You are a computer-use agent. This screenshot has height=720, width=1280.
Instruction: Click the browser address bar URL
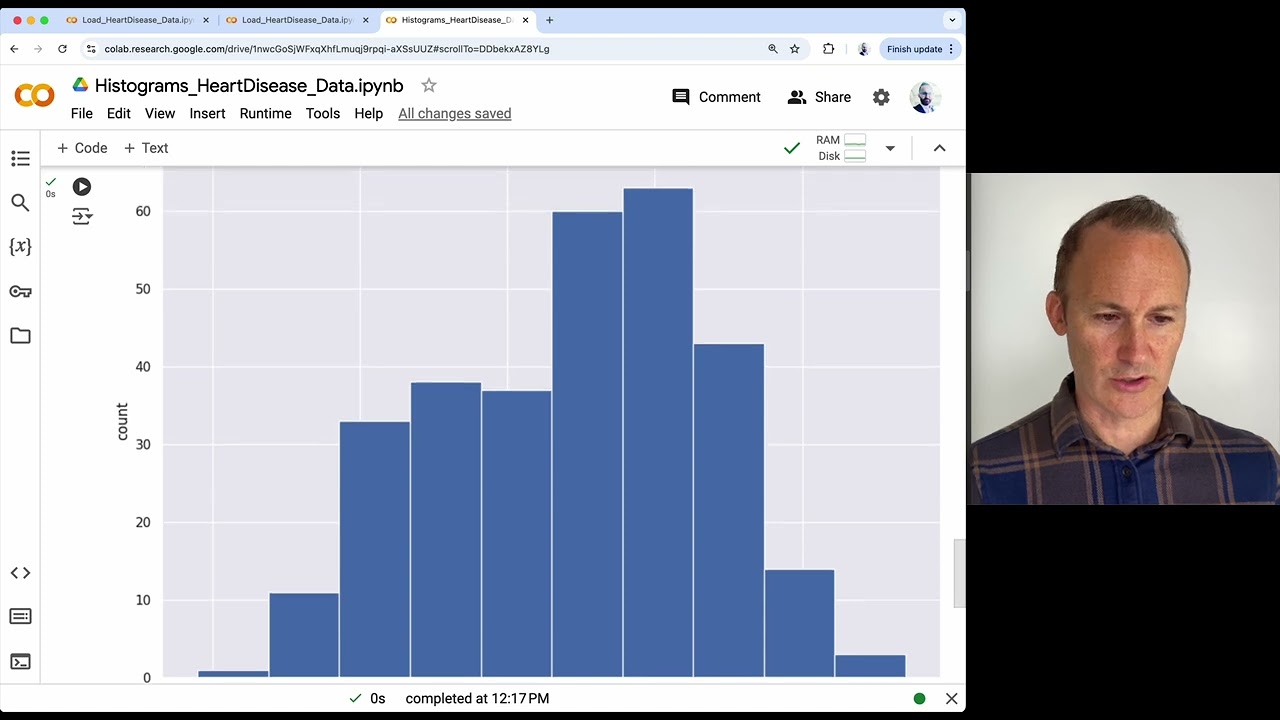pos(327,49)
